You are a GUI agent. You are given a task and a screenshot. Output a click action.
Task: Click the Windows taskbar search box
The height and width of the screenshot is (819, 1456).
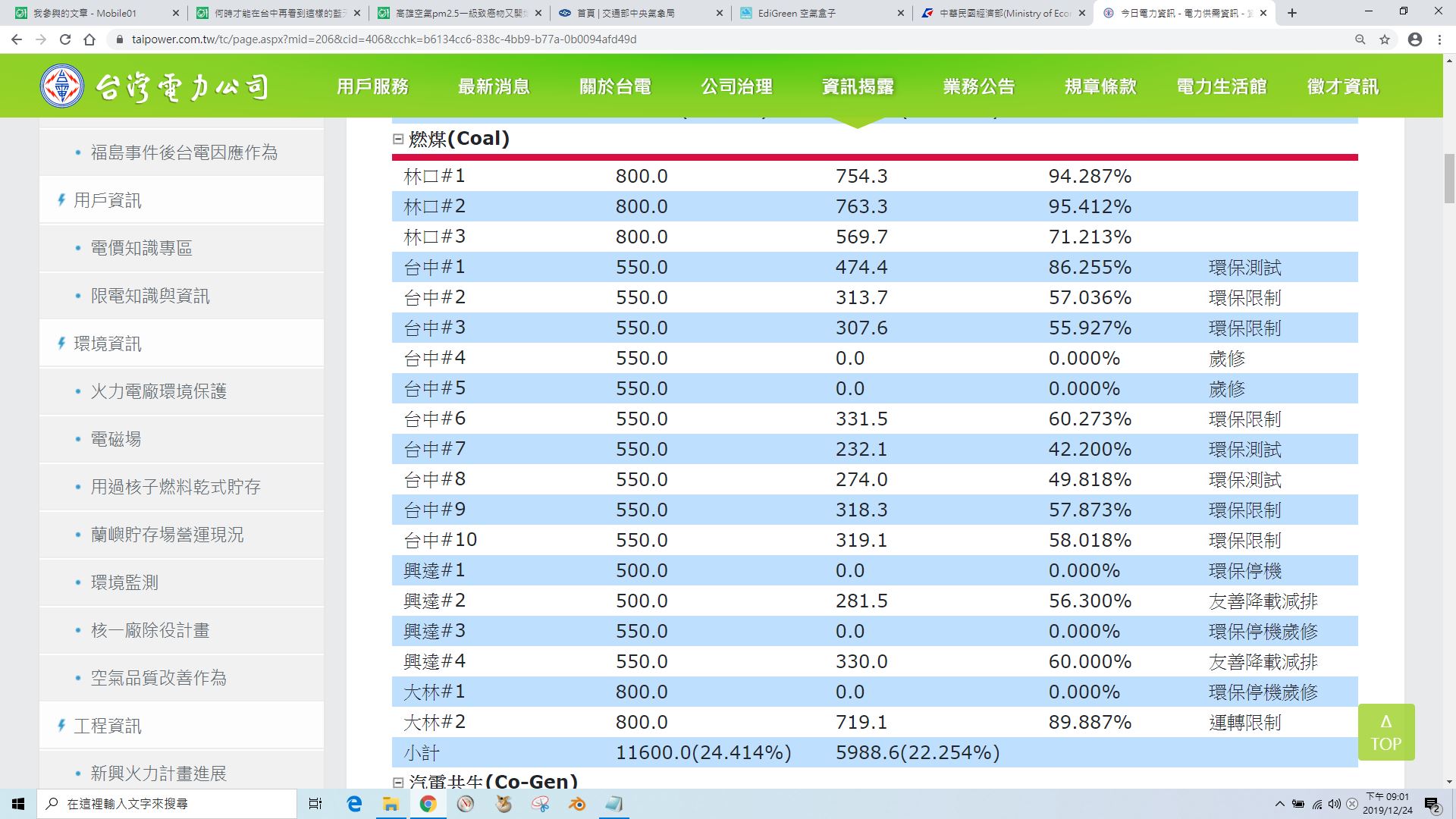(167, 804)
